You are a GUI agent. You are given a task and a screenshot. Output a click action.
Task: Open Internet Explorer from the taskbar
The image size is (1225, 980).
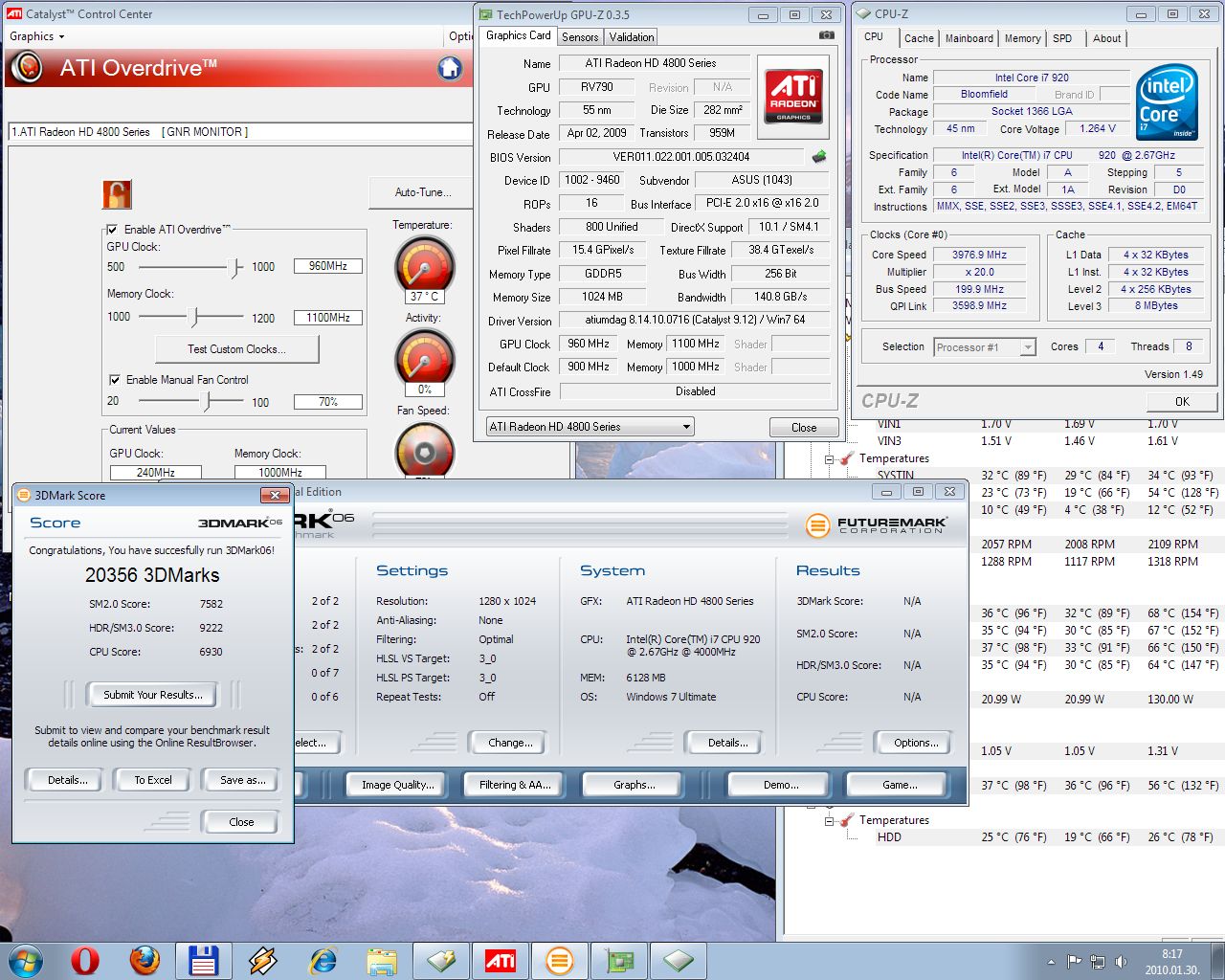point(323,960)
